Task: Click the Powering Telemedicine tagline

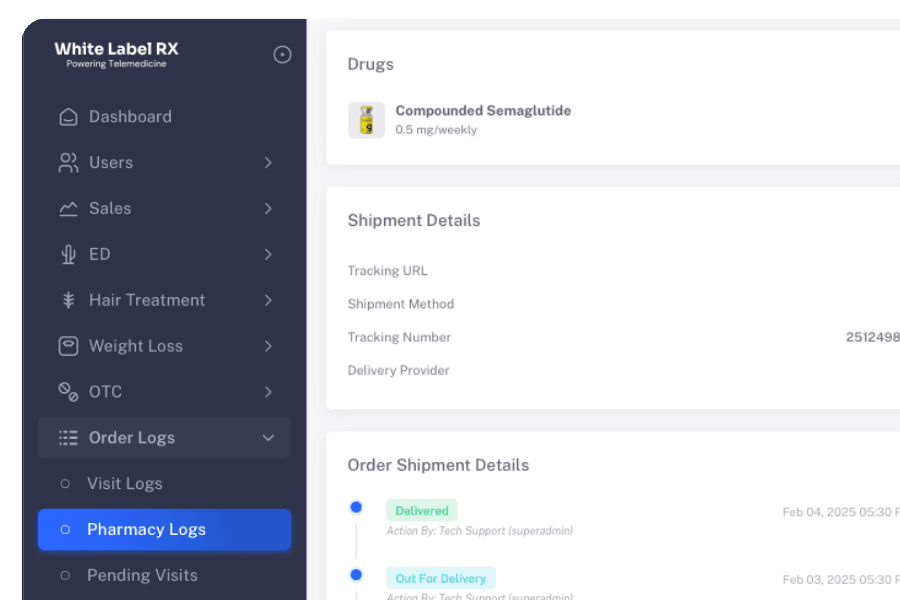Action: (116, 64)
